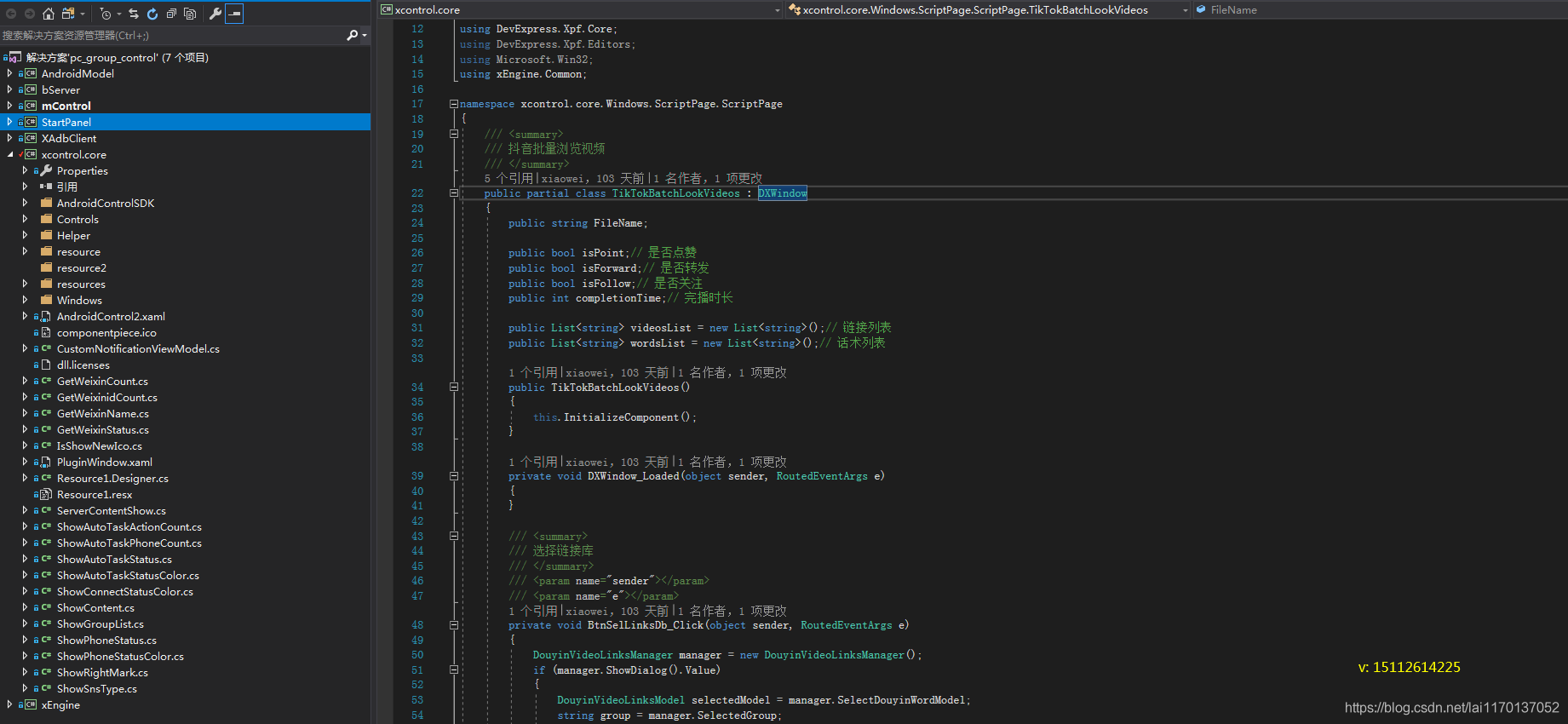Click the 引用 references icon

click(x=46, y=187)
